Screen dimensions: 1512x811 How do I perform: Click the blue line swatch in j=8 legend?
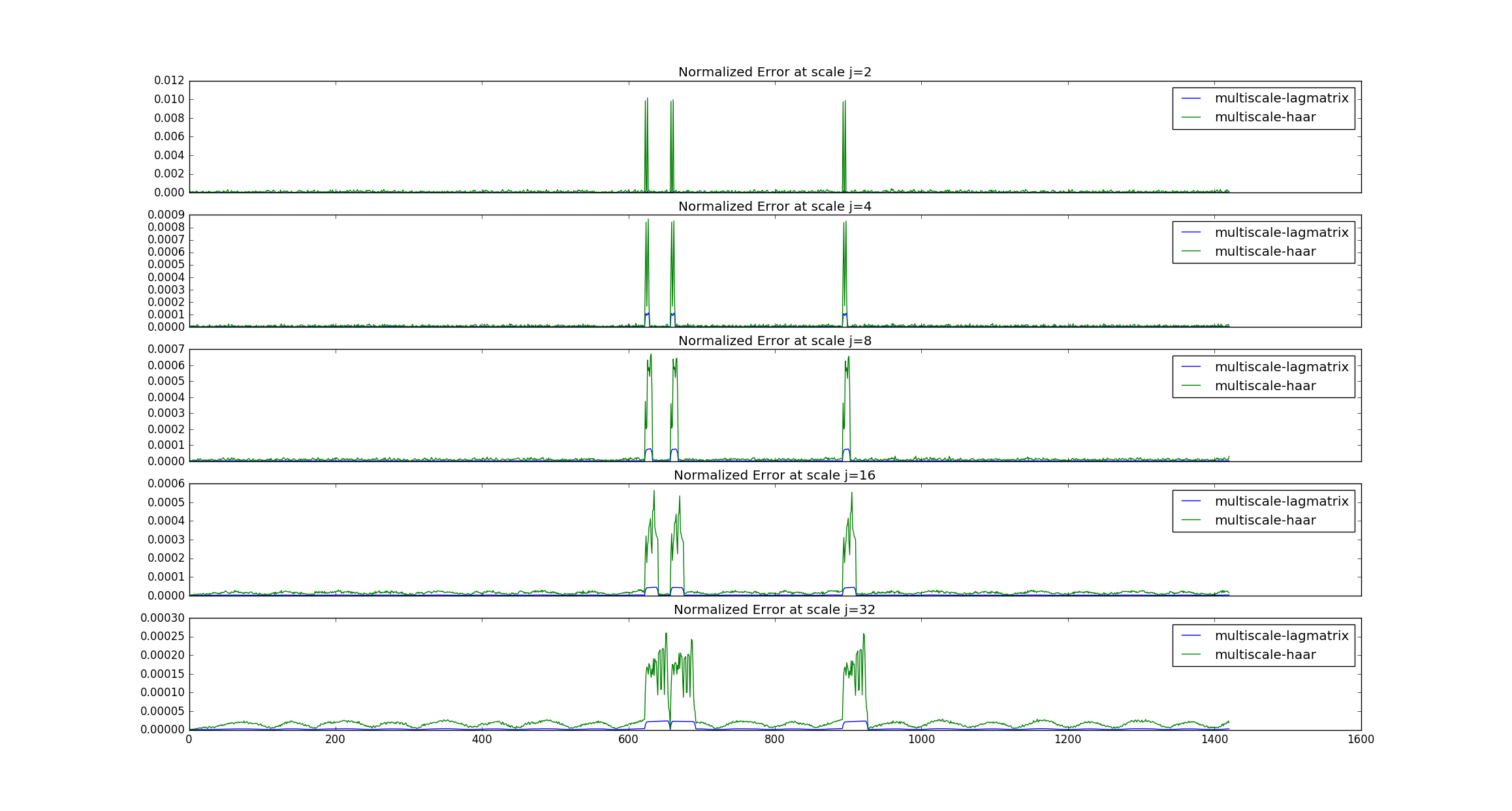point(1191,367)
